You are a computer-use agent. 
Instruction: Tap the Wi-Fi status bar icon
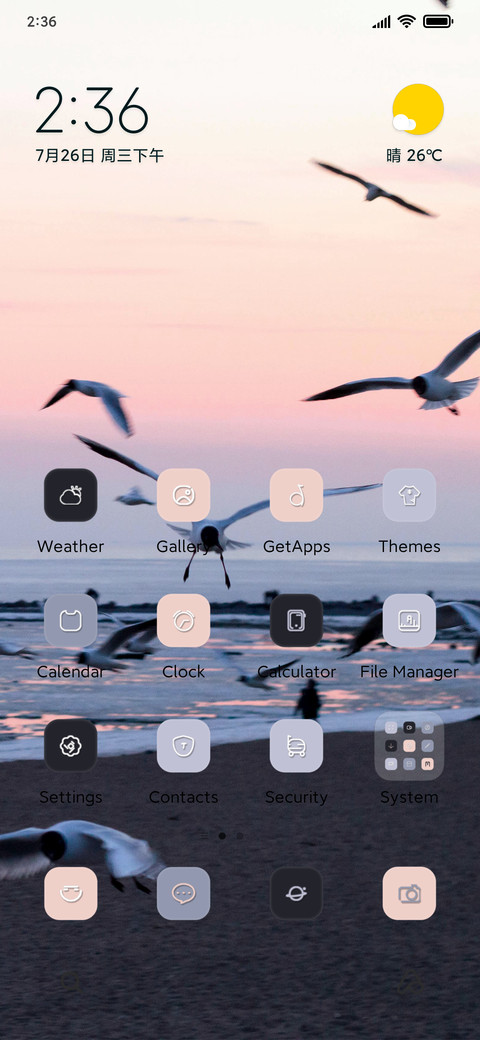[x=406, y=22]
